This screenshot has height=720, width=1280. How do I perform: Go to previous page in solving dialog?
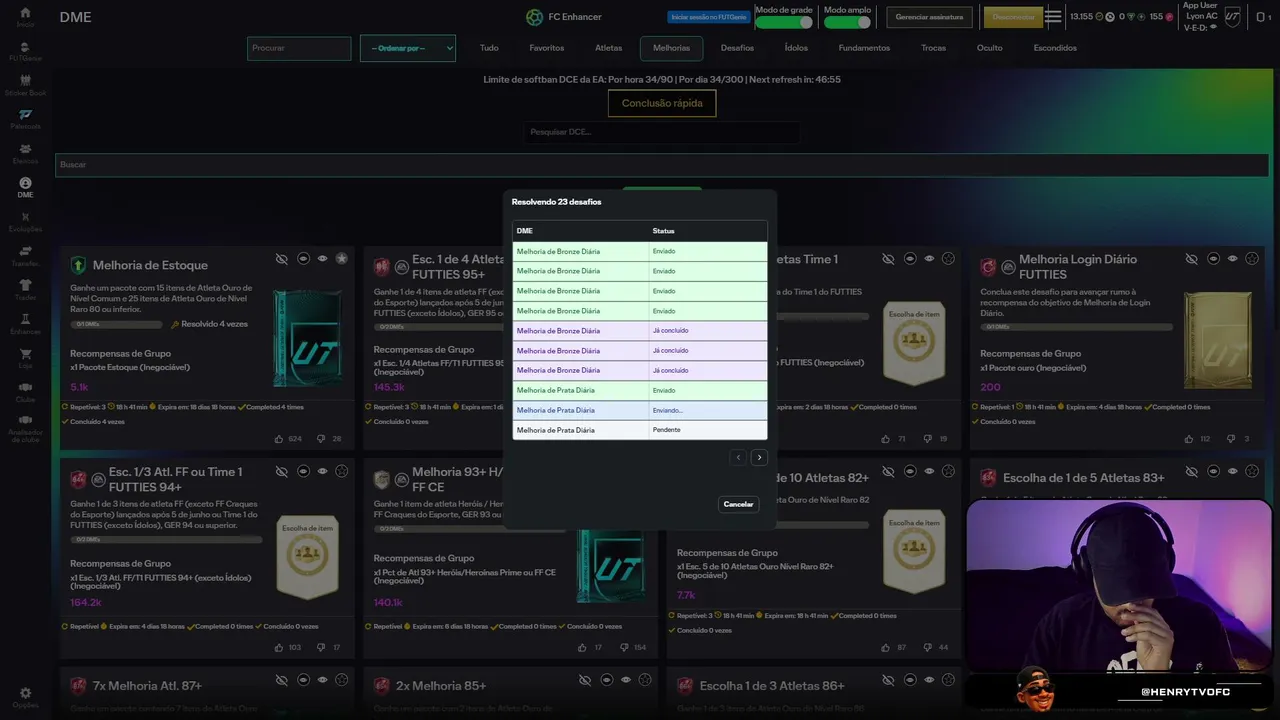[x=738, y=457]
